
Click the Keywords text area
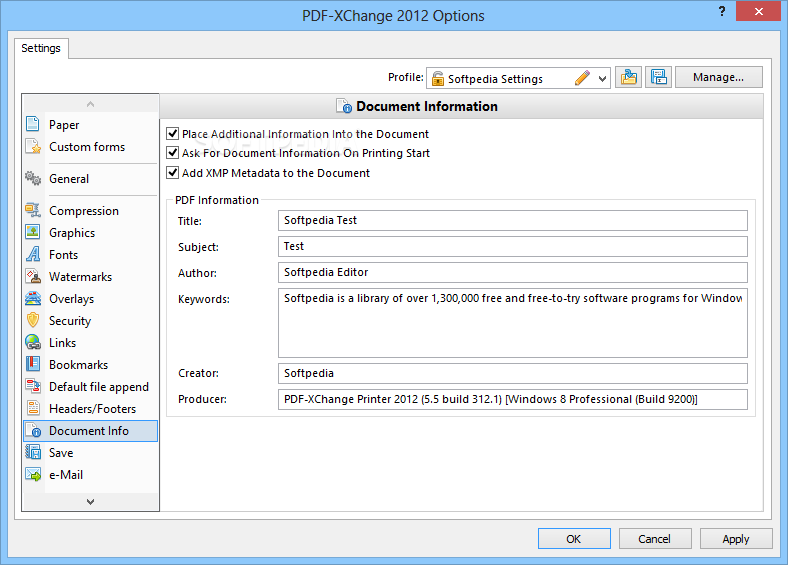click(513, 323)
